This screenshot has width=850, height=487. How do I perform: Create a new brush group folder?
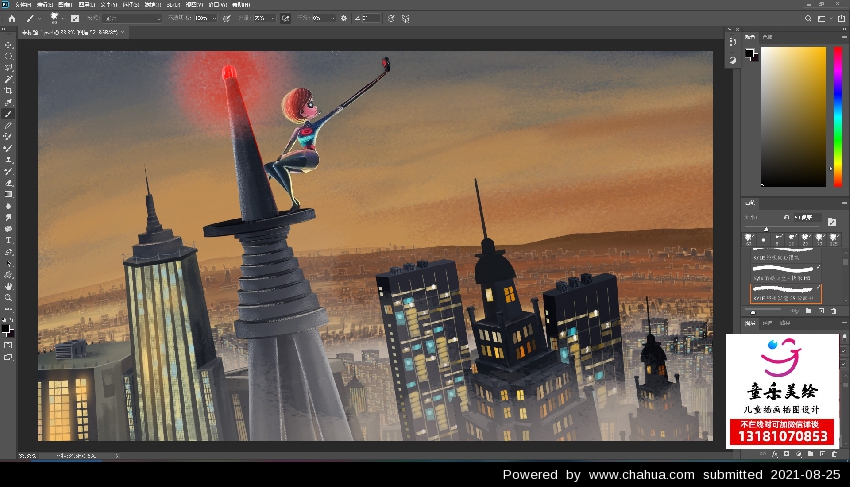click(x=809, y=311)
